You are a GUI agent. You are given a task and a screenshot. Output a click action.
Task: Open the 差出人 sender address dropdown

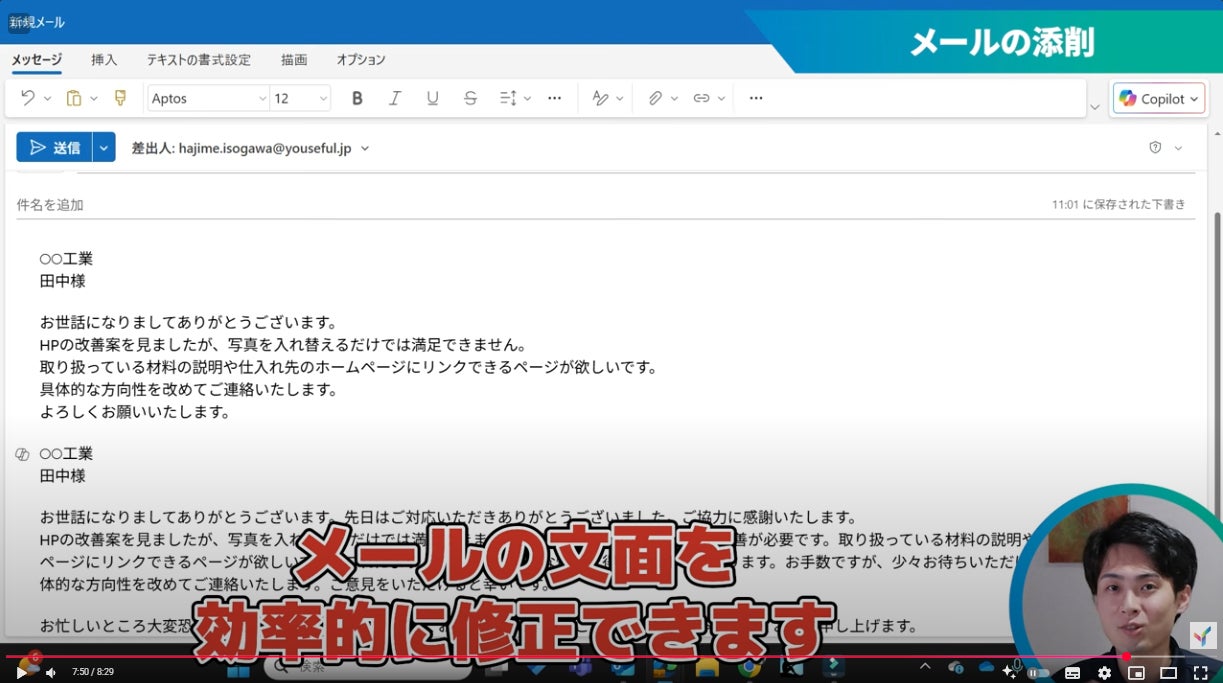pos(364,148)
